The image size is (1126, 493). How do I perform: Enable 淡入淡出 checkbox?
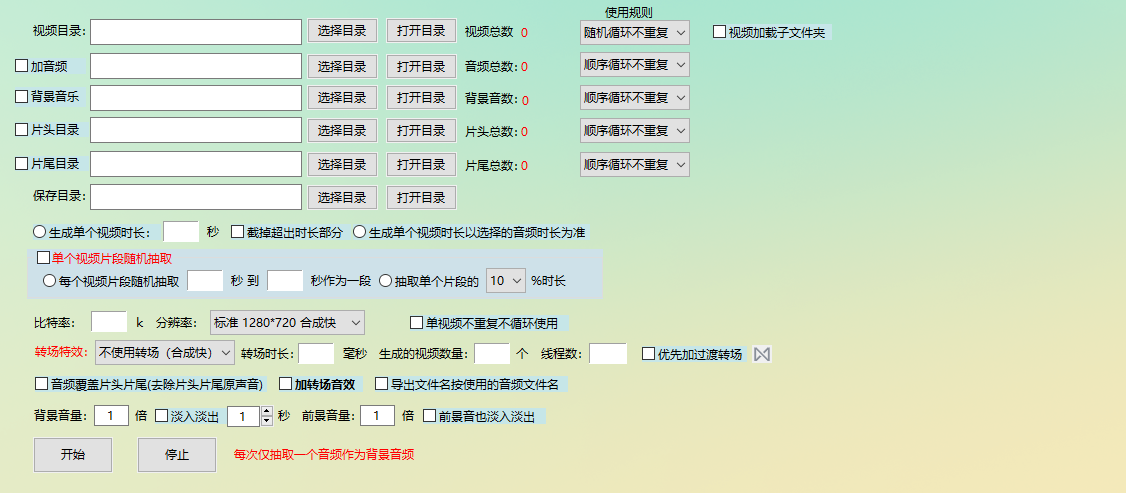(x=162, y=415)
